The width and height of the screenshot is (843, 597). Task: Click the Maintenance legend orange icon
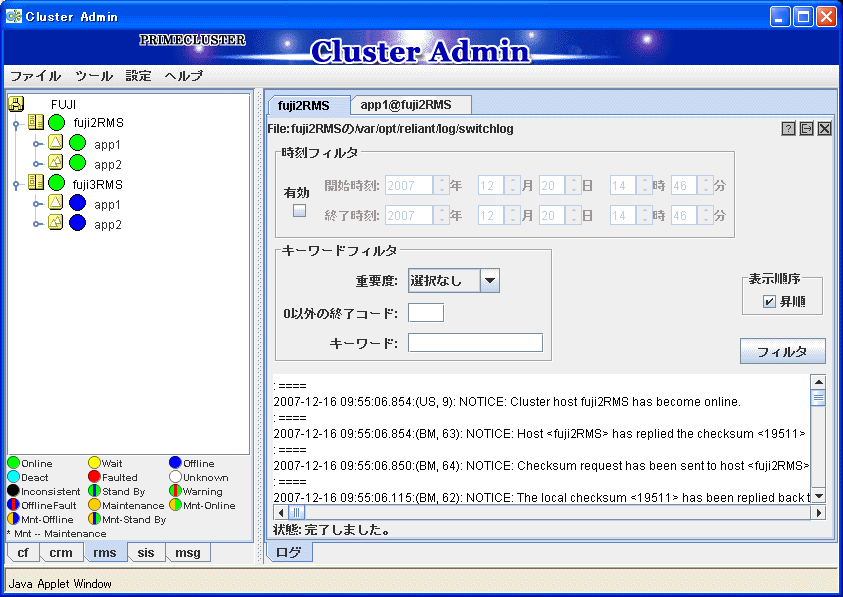click(x=94, y=504)
